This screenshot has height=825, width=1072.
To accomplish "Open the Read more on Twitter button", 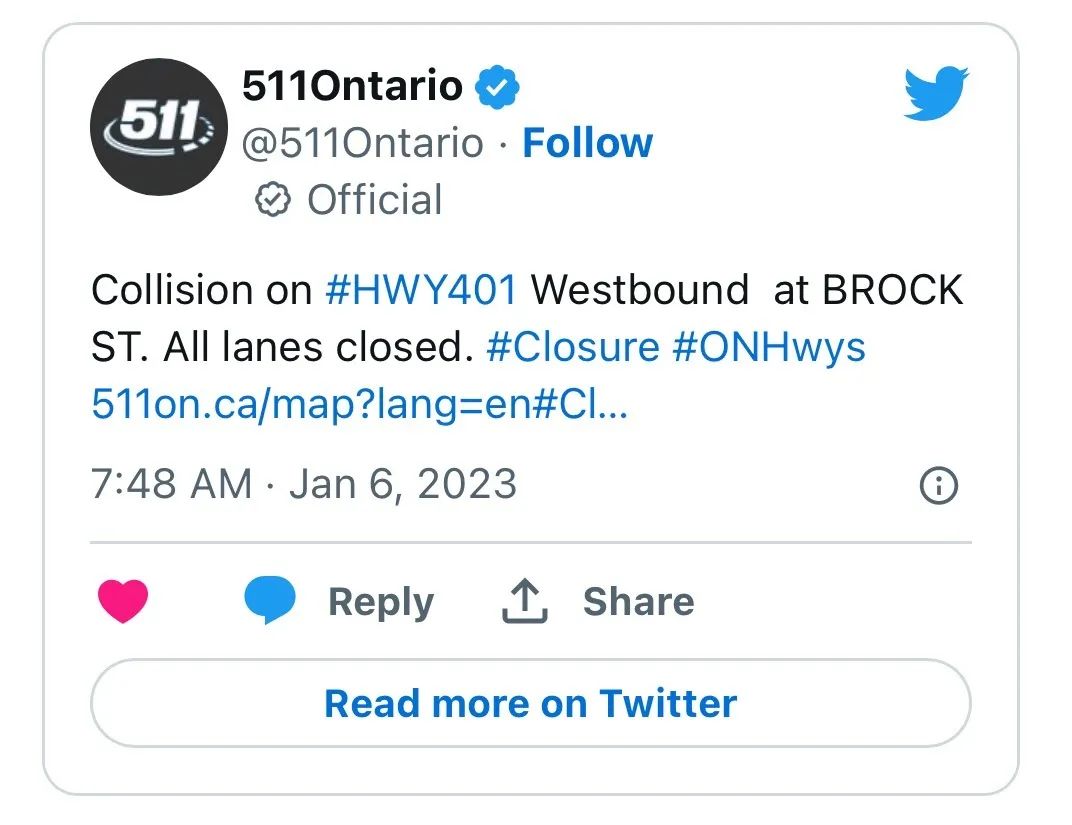I will tap(531, 703).
